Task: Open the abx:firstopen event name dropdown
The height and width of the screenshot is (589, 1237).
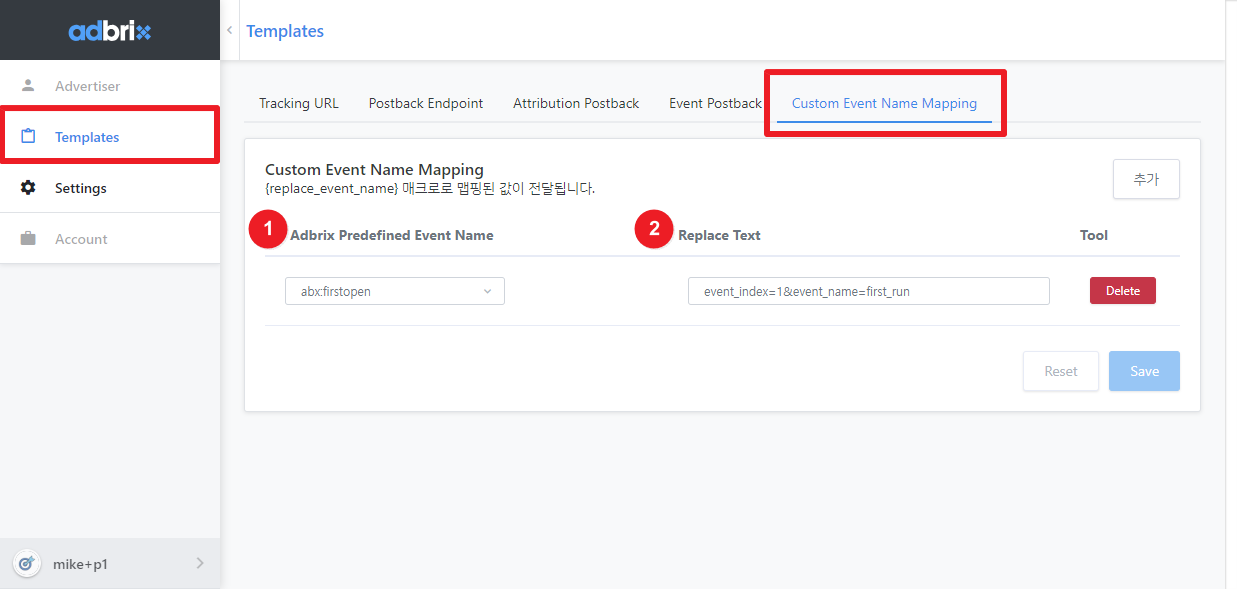Action: (395, 291)
